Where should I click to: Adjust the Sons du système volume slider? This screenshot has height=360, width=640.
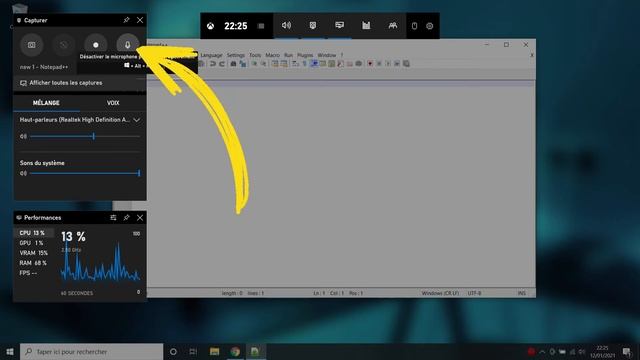85,173
